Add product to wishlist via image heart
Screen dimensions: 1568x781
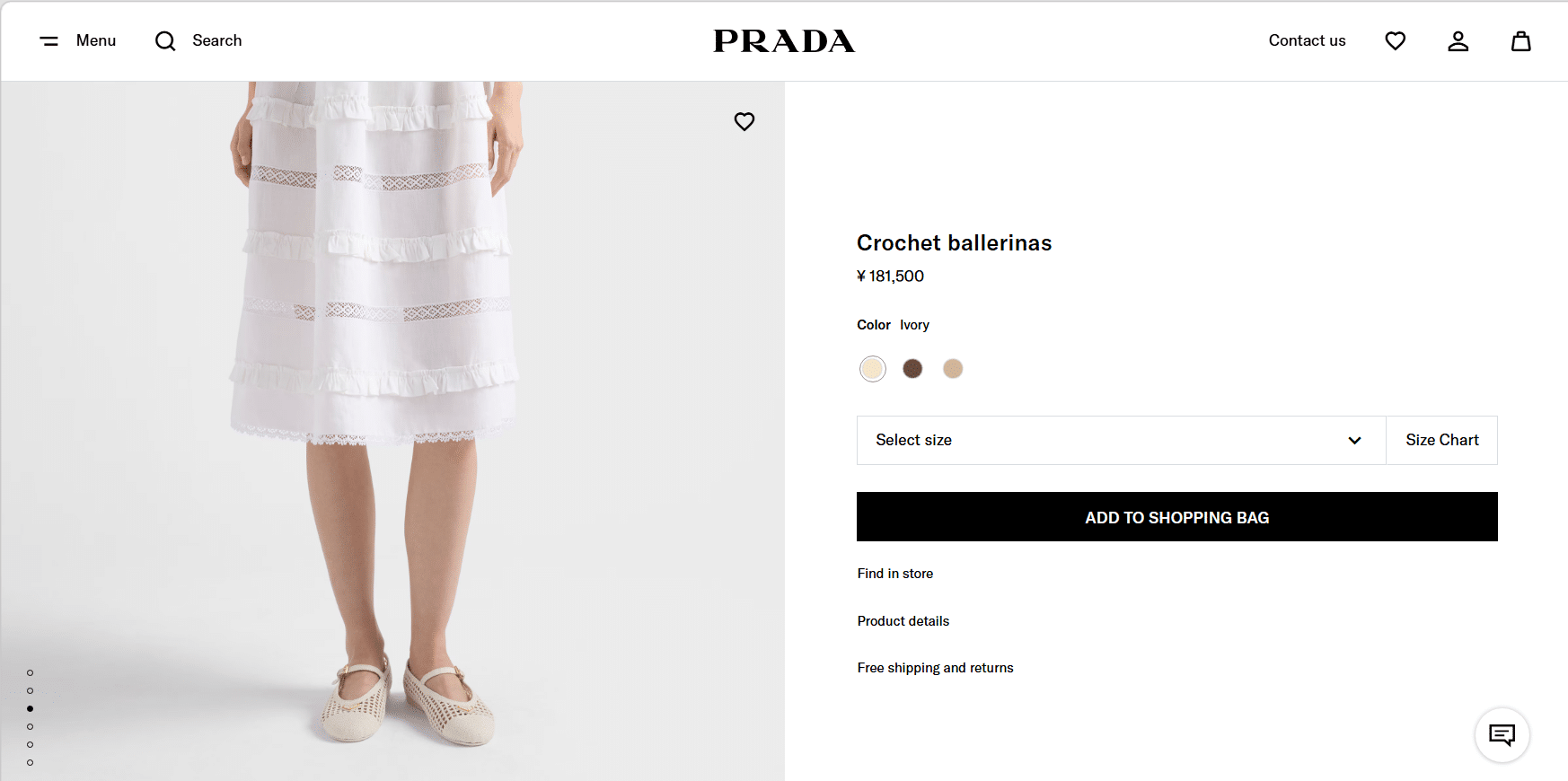point(744,121)
